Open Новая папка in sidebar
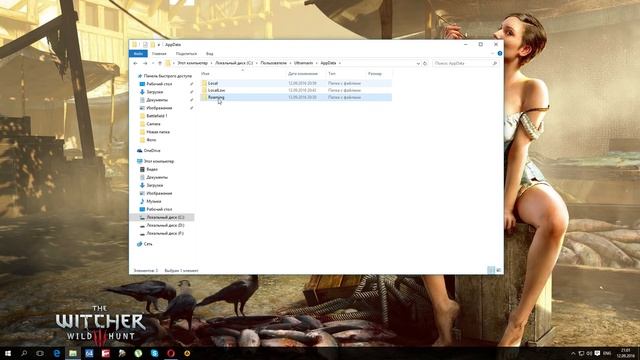 [x=158, y=132]
